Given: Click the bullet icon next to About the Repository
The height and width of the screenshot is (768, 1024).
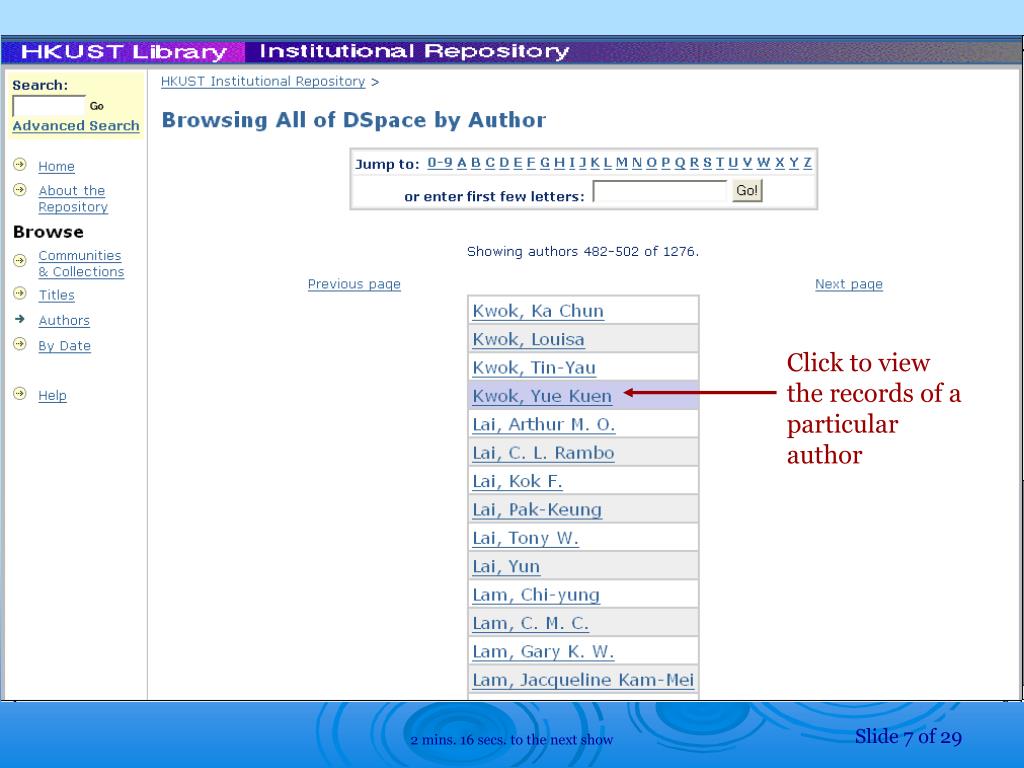Looking at the screenshot, I should (20, 190).
